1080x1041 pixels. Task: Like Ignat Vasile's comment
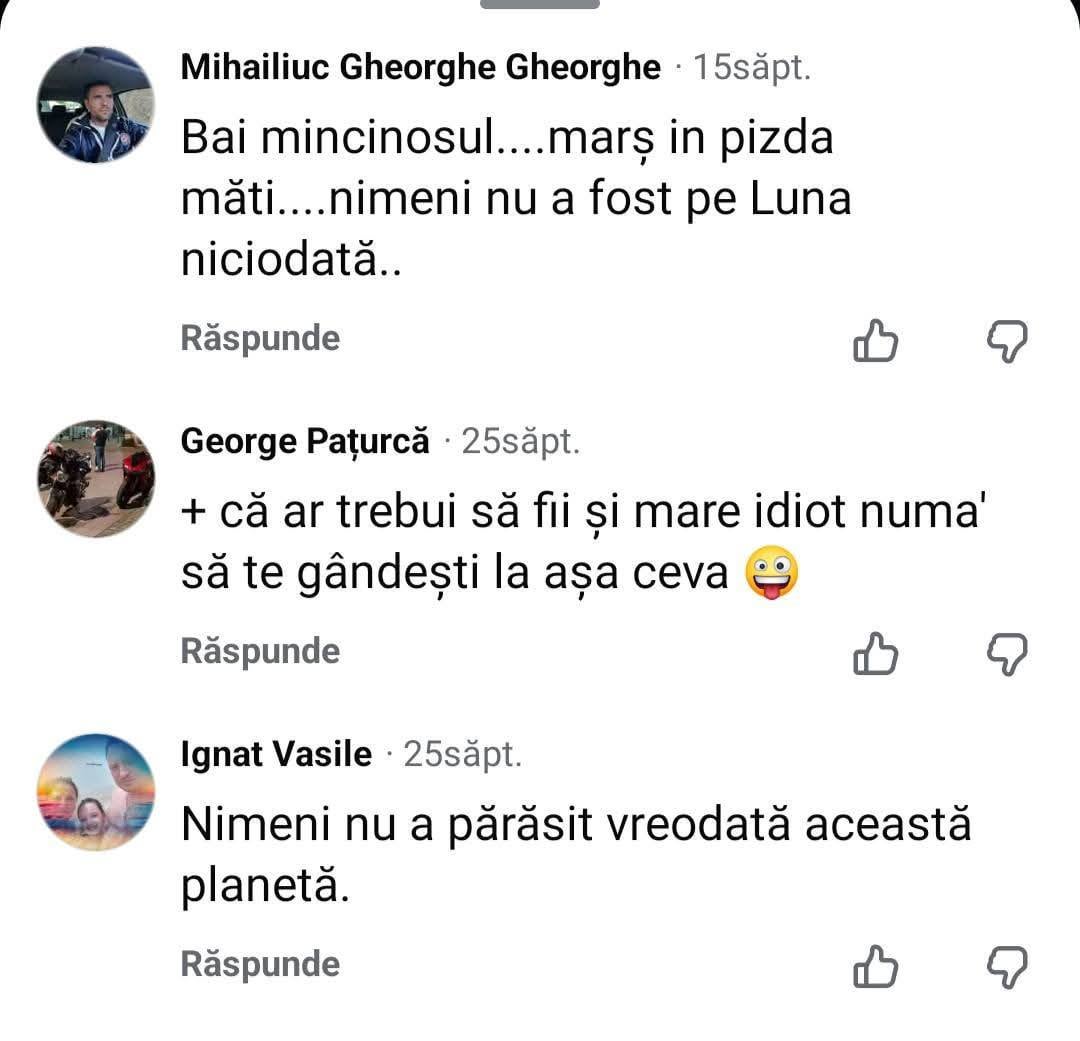click(875, 968)
